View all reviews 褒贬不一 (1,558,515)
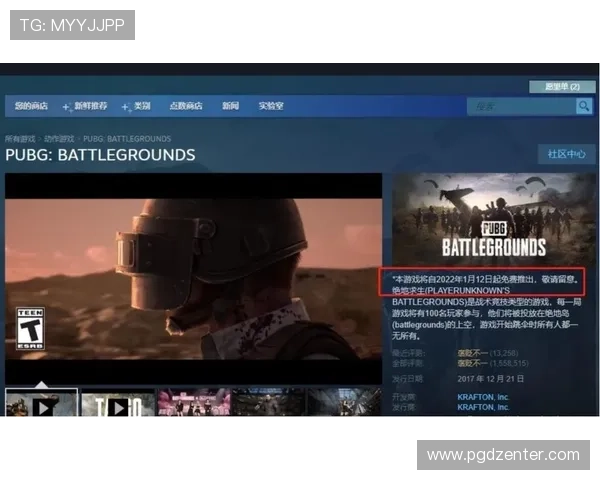600x480 pixels. (493, 363)
